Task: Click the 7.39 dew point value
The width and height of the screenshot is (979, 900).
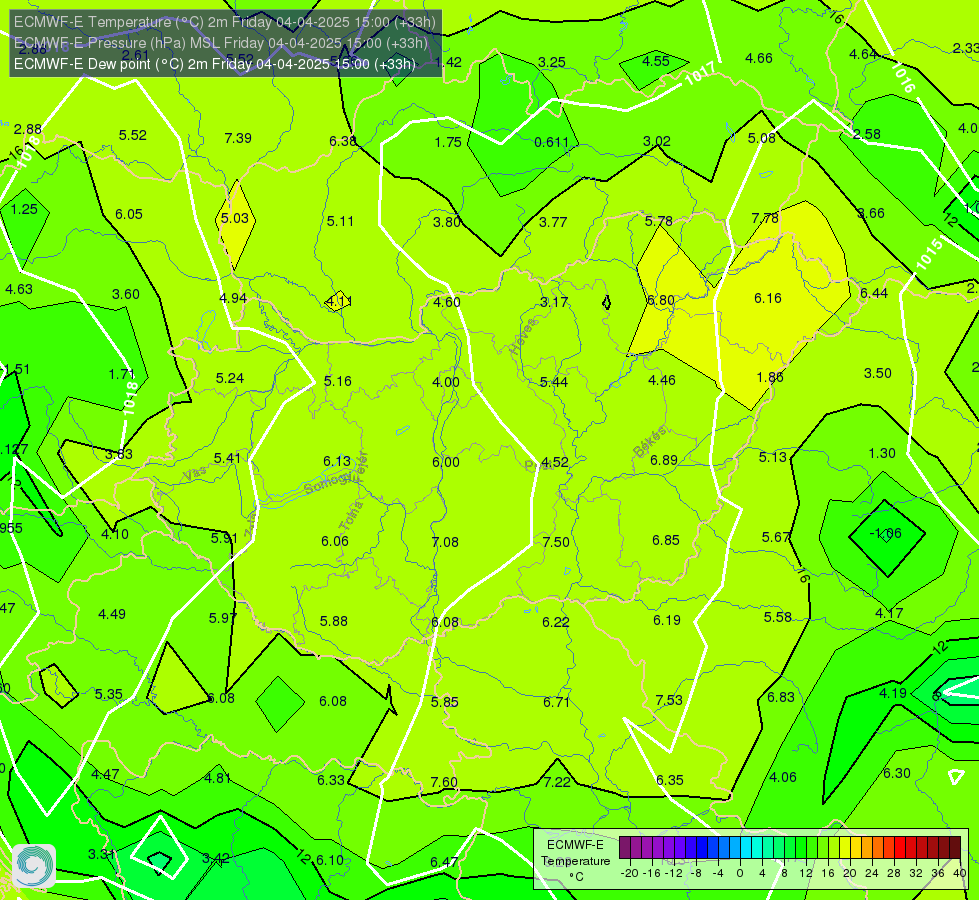Action: 238,138
